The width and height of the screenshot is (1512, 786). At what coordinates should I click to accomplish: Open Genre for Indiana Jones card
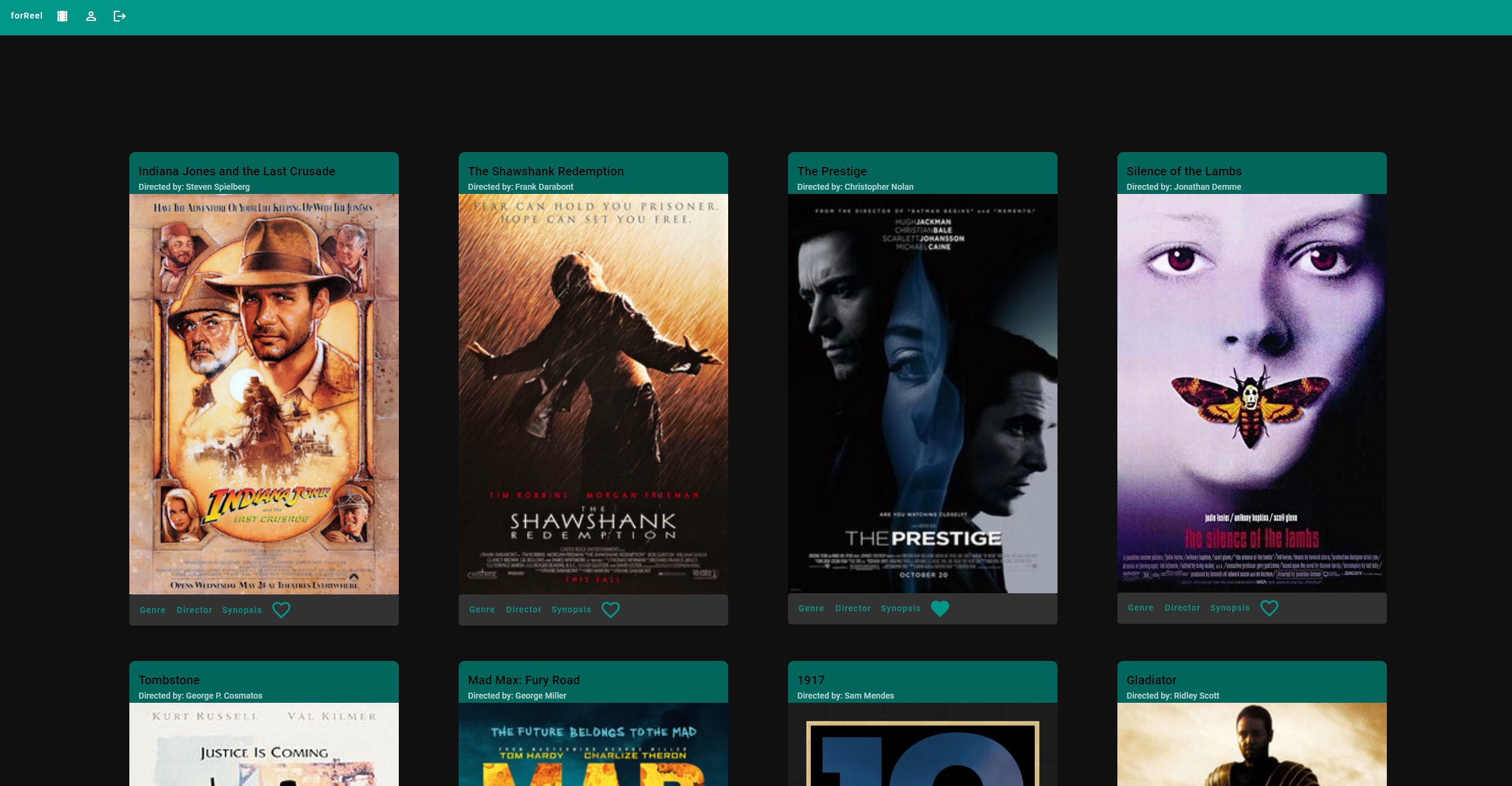(x=153, y=610)
